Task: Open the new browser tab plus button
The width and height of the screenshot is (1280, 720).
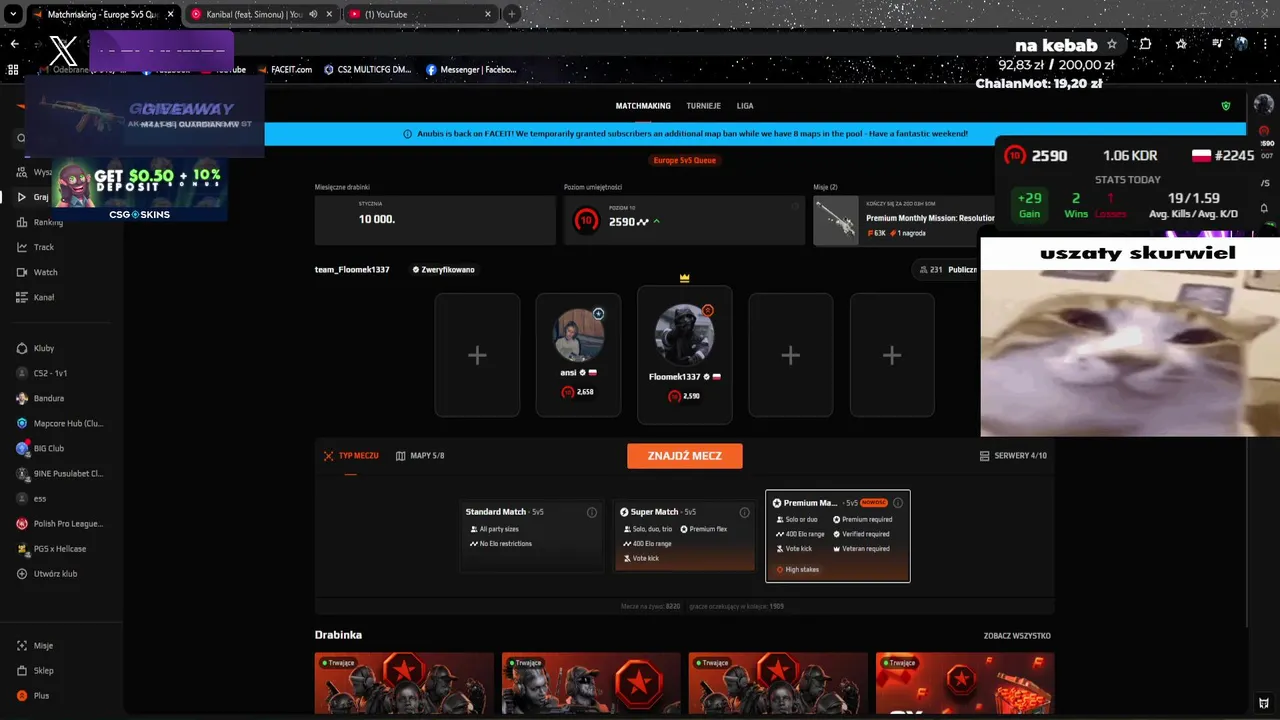Action: coord(512,14)
